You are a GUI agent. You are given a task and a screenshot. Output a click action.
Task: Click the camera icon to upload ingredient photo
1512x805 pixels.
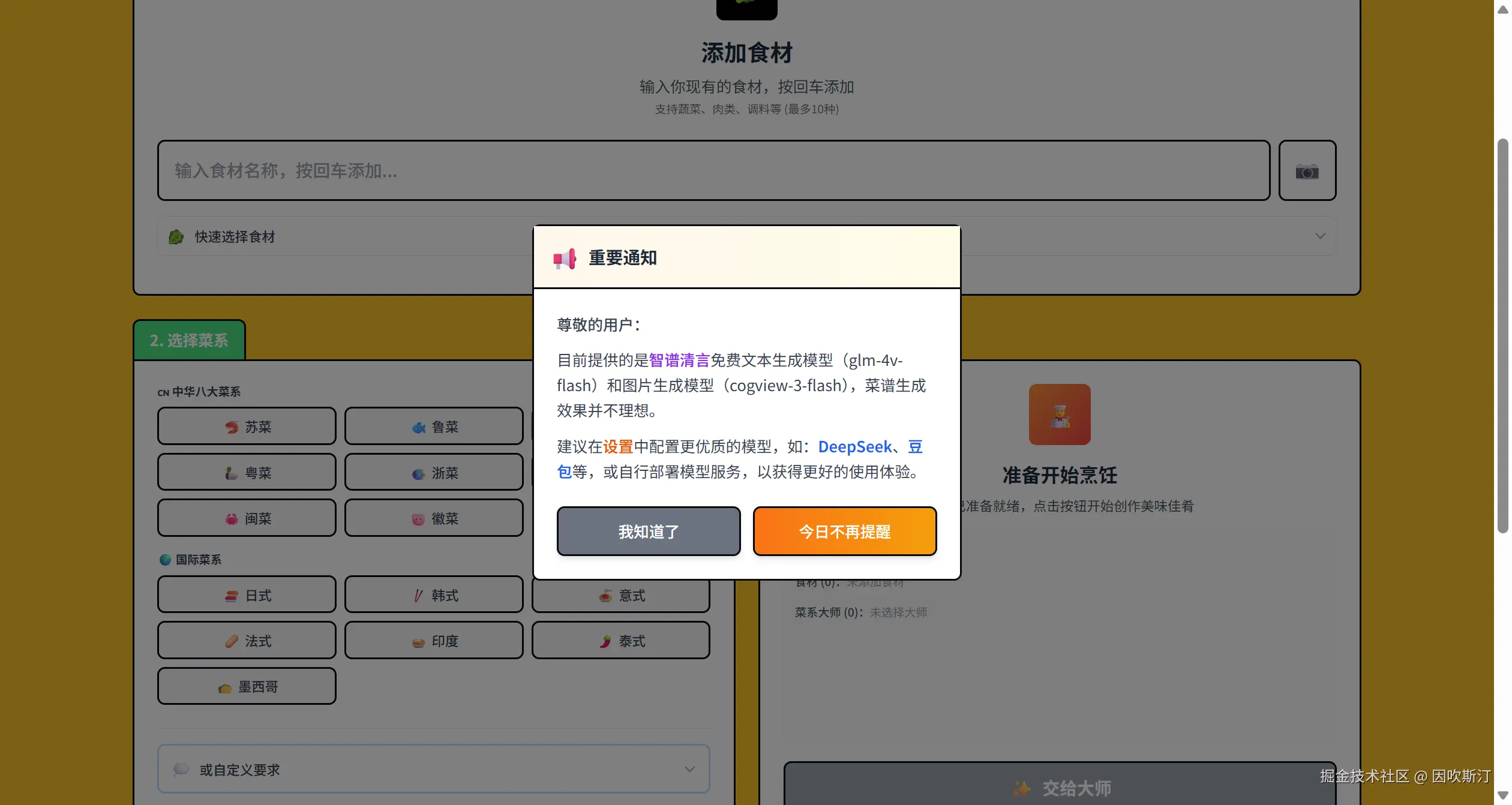[1306, 171]
